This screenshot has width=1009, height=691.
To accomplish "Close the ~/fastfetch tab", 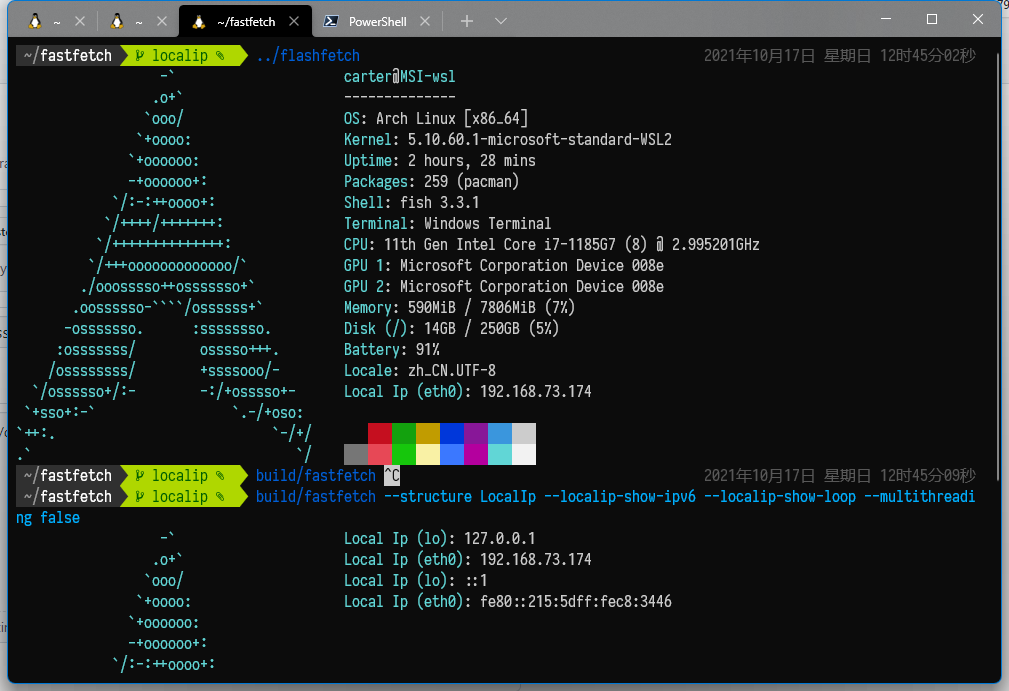I will (x=294, y=21).
